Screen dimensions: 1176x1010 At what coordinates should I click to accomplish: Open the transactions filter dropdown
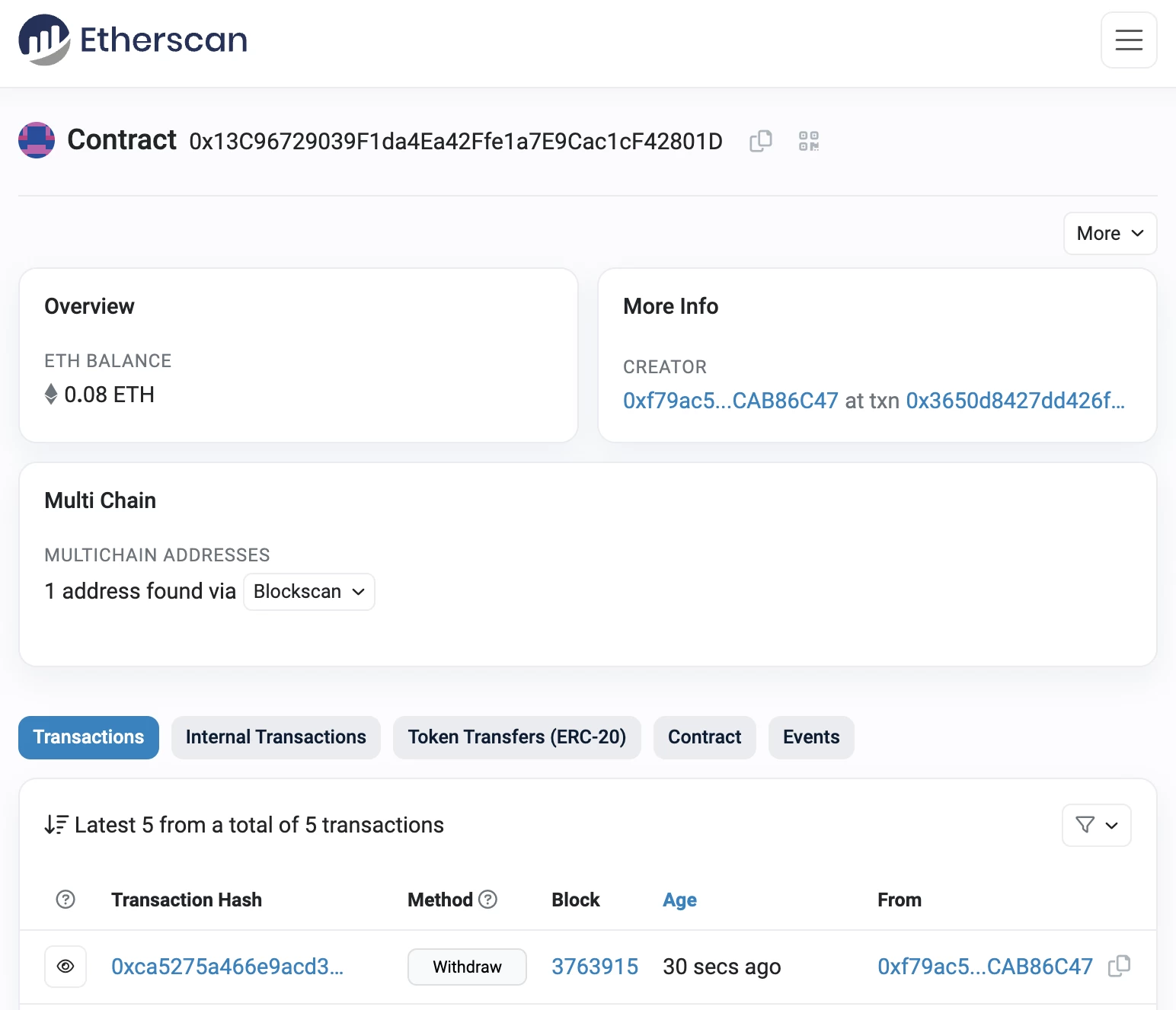click(x=1097, y=825)
